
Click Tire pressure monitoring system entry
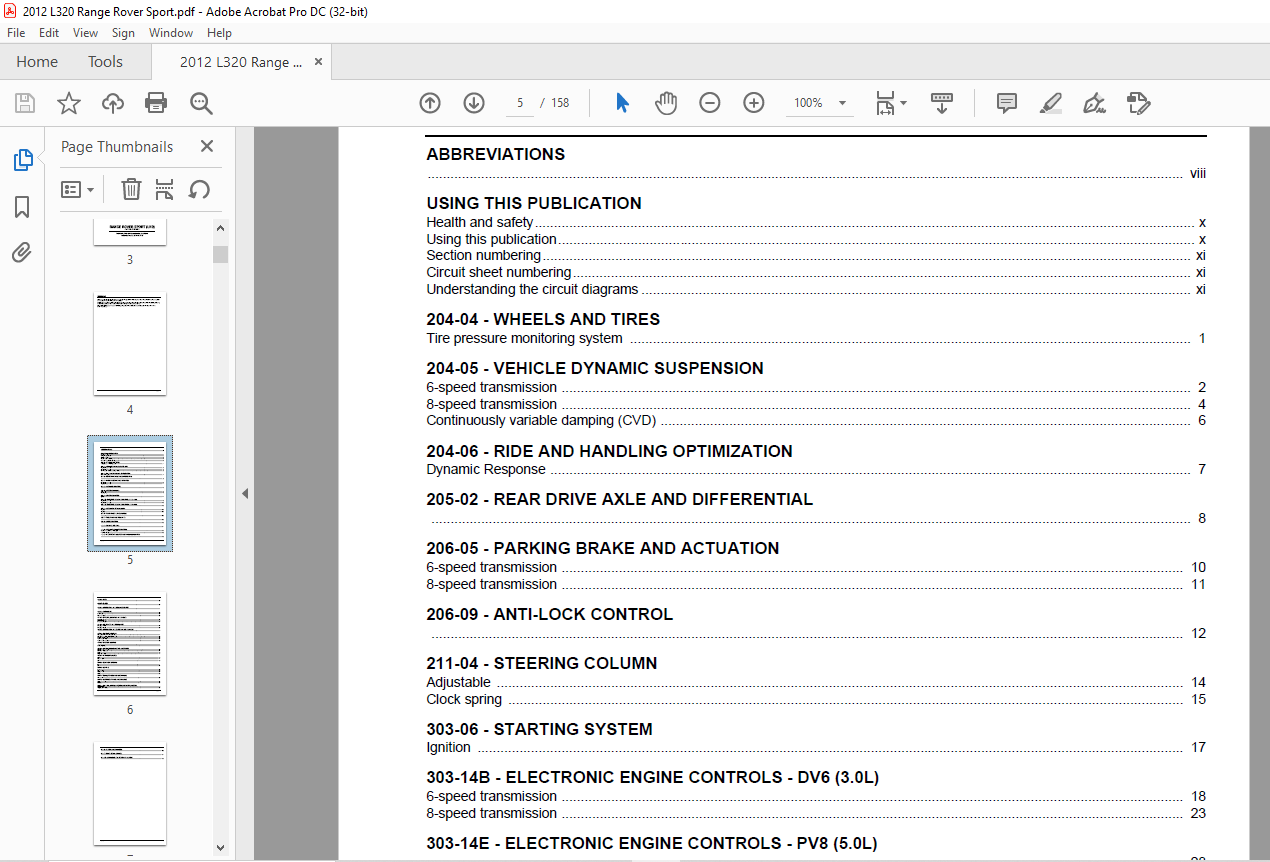click(524, 338)
